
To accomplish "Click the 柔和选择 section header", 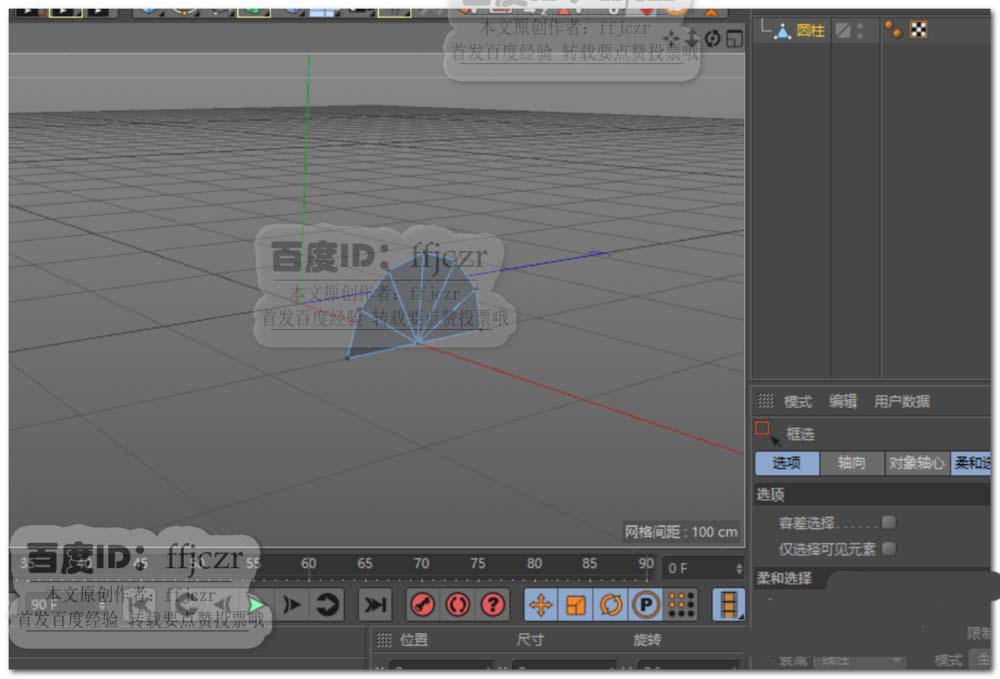I will click(784, 578).
